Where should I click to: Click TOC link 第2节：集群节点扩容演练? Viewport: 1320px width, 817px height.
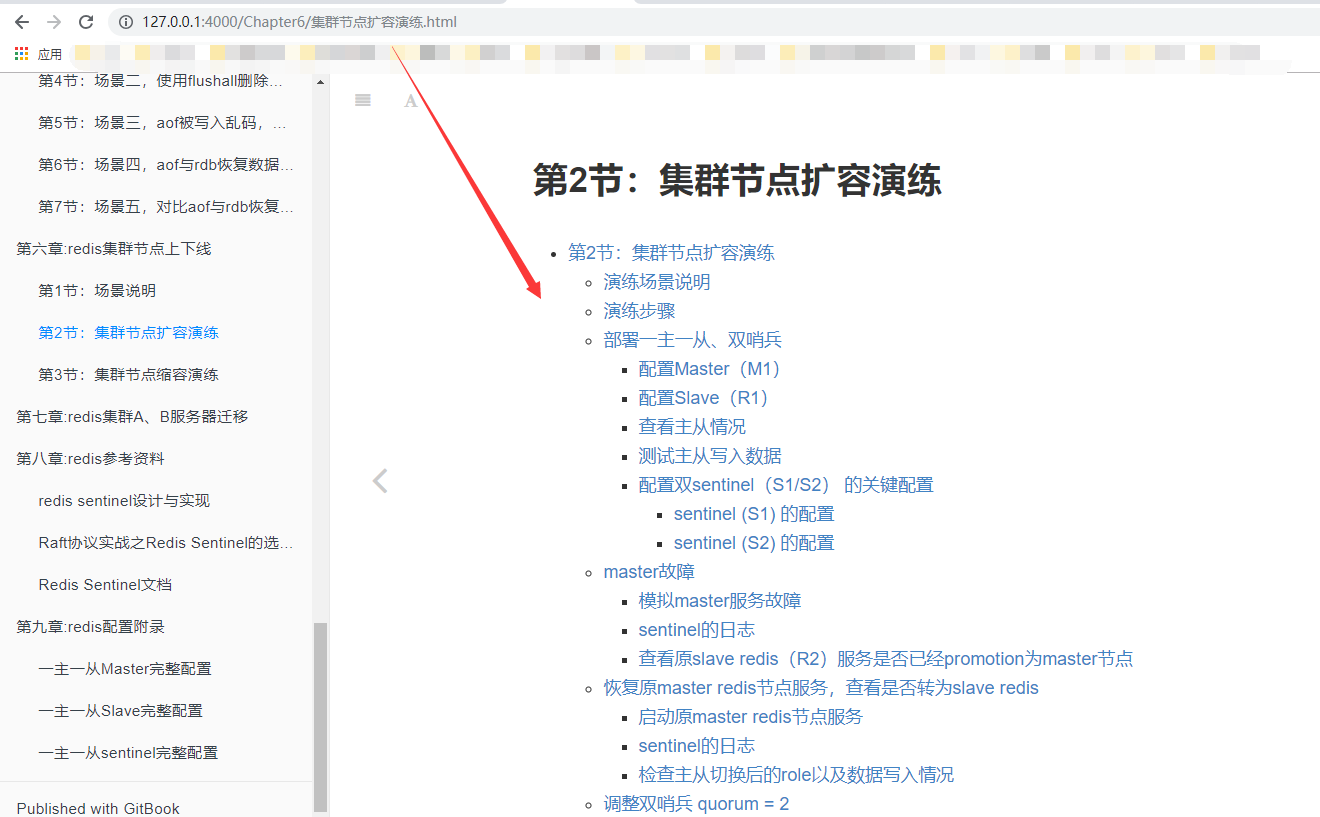(671, 253)
